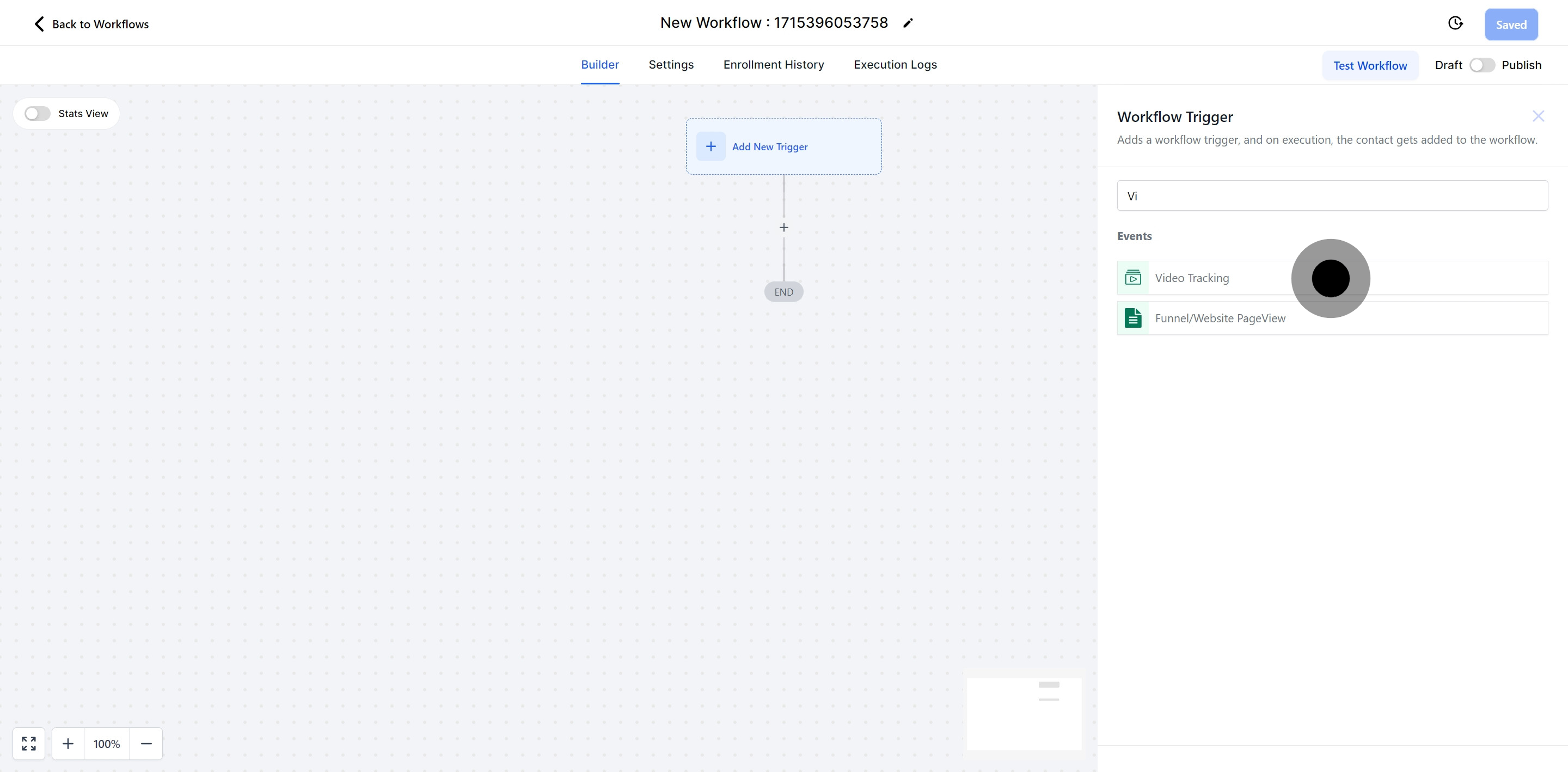Toggle the Stats View switch
Screen dimensions: 1568x772
click(37, 113)
